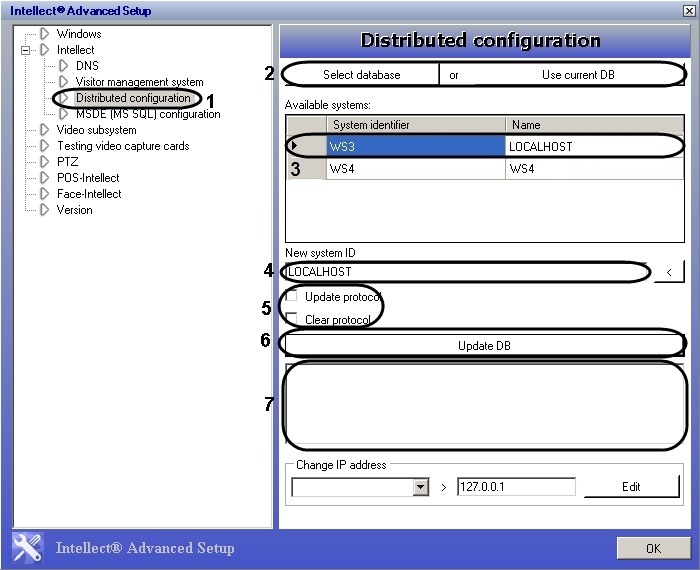Click the triangle icon beside DNS
This screenshot has height=570, width=700.
point(63,66)
